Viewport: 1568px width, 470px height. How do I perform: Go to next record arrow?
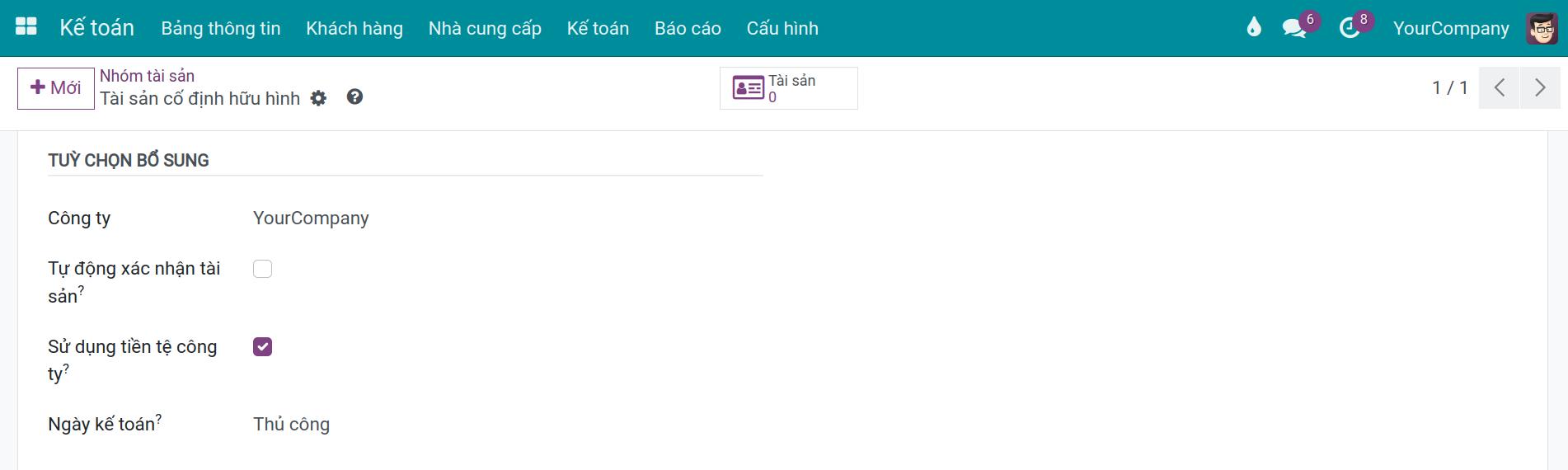[1539, 88]
